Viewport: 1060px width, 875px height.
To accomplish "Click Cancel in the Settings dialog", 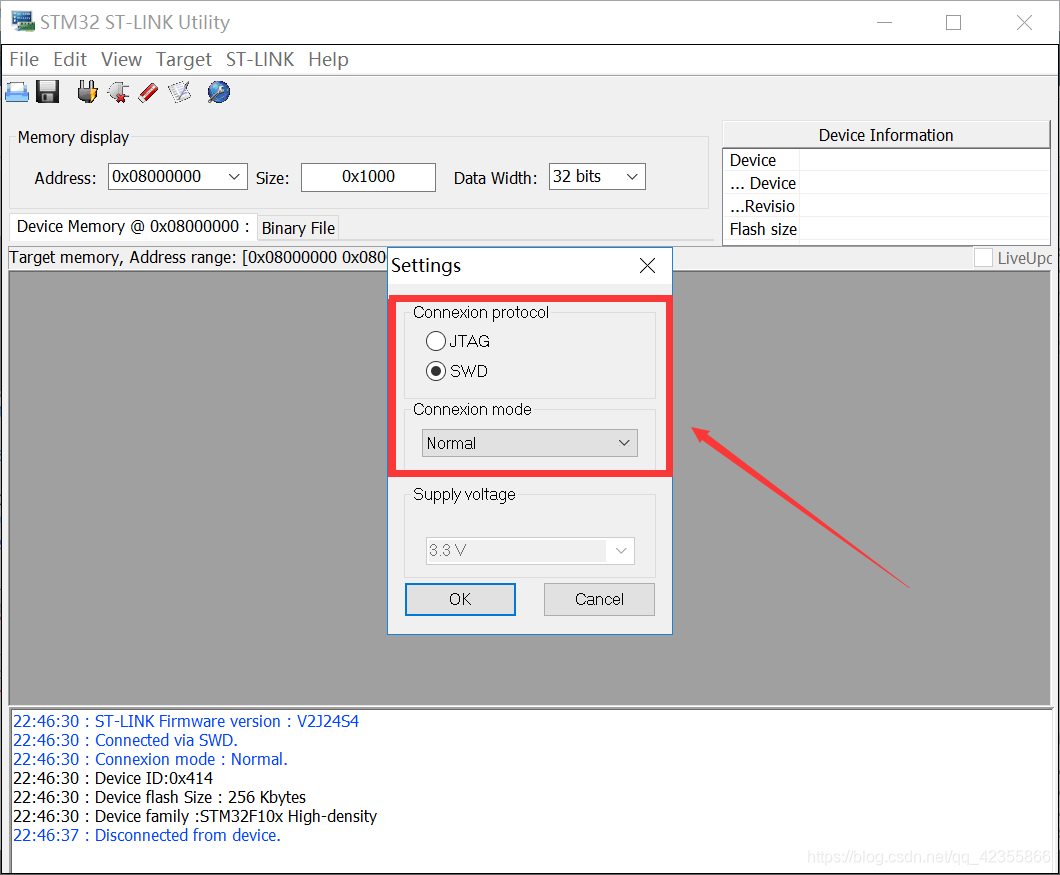I will (x=599, y=599).
